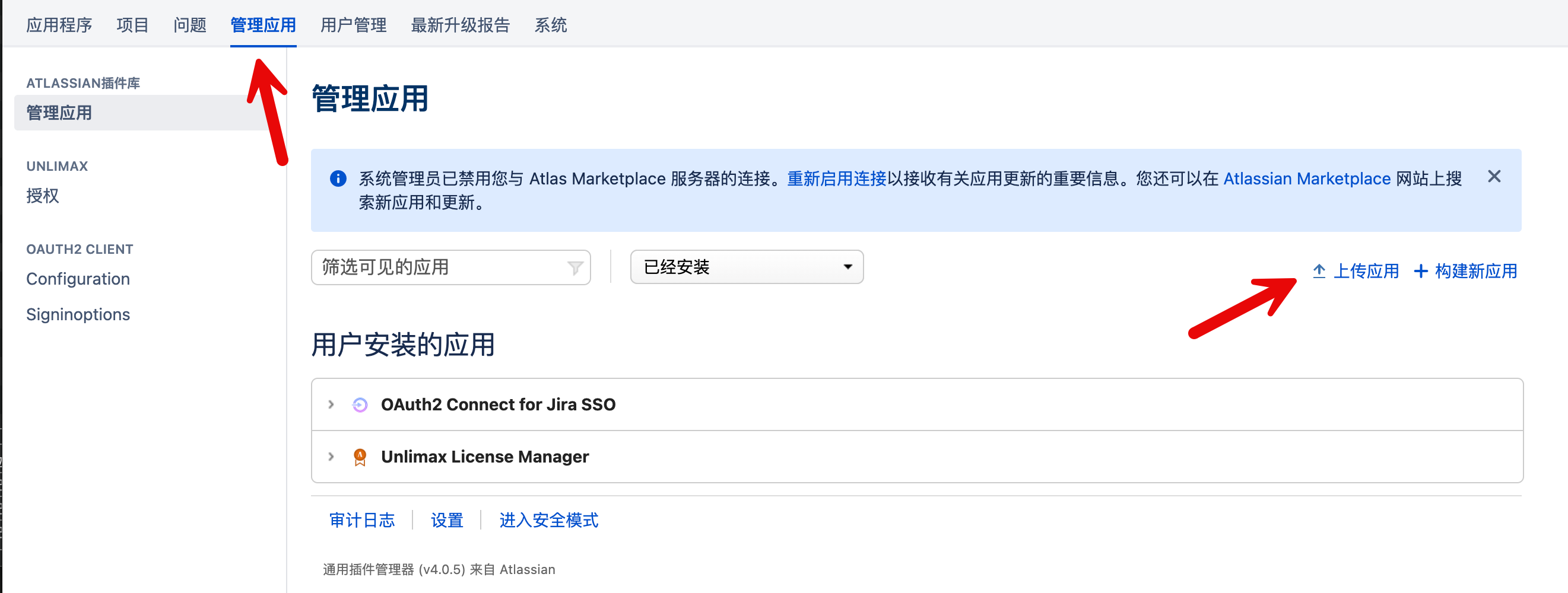Open the 系统 tab
The height and width of the screenshot is (593, 1568).
click(550, 25)
